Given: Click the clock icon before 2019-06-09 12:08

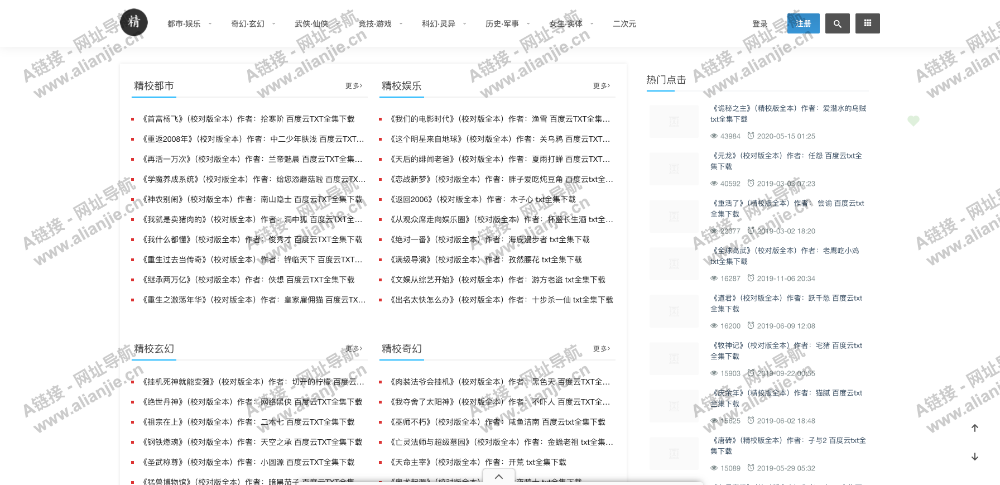Looking at the screenshot, I should (751, 325).
